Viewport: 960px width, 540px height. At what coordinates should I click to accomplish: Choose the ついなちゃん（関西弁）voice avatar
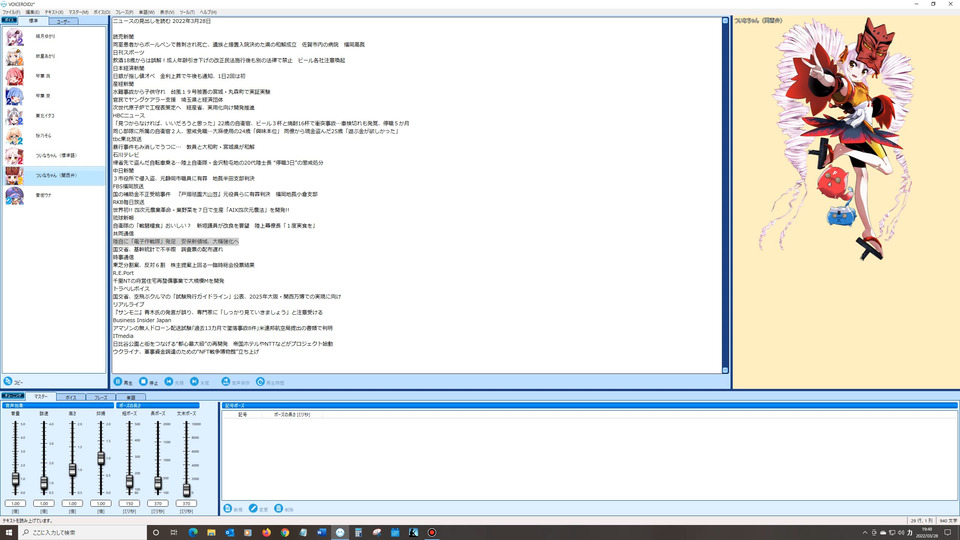coord(14,176)
